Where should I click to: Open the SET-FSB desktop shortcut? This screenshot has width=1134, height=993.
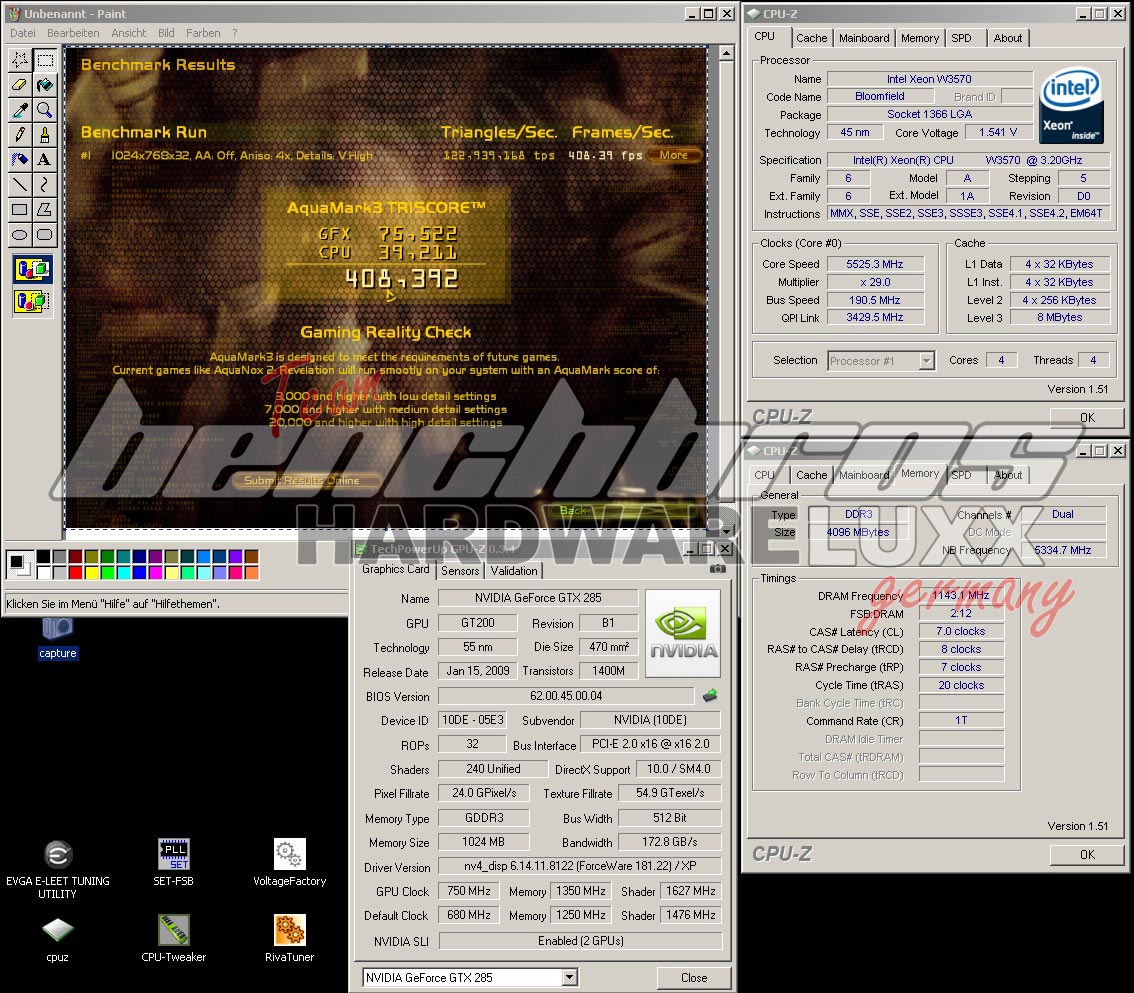pos(174,863)
